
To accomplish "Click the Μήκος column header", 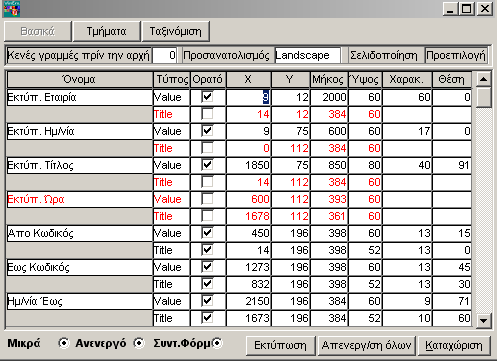I will coord(329,80).
